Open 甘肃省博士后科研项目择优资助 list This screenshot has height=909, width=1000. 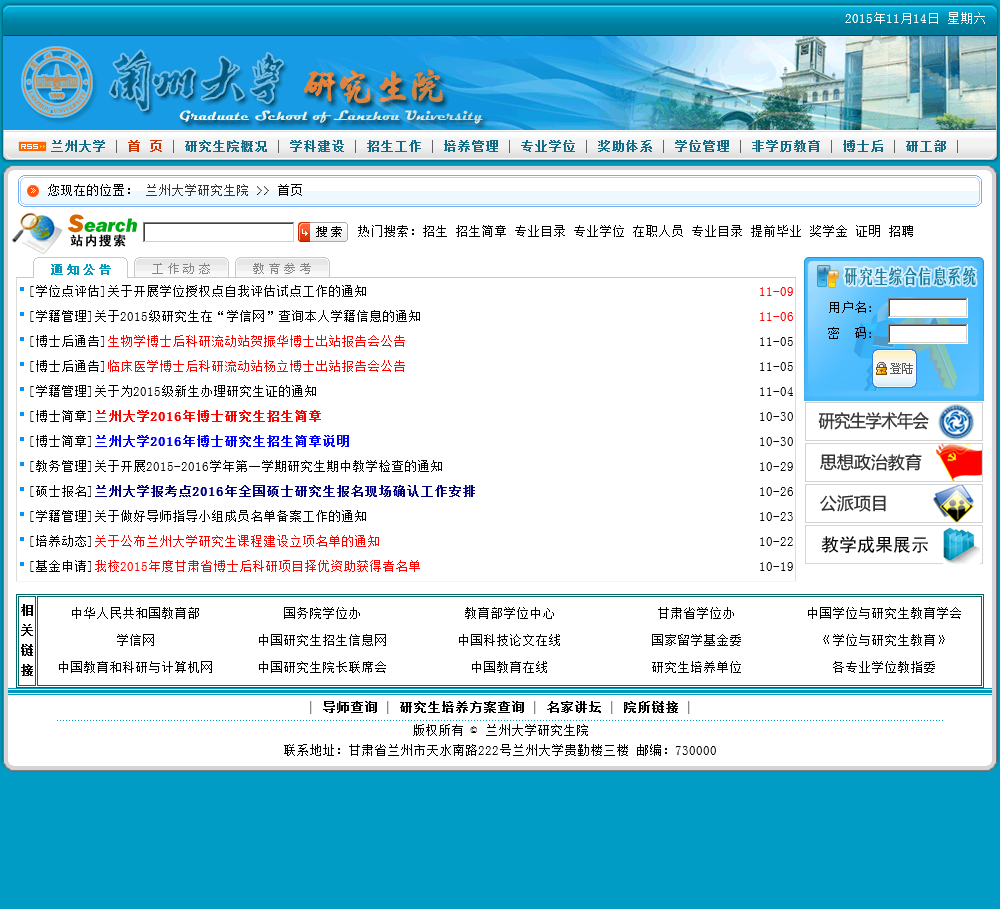257,566
